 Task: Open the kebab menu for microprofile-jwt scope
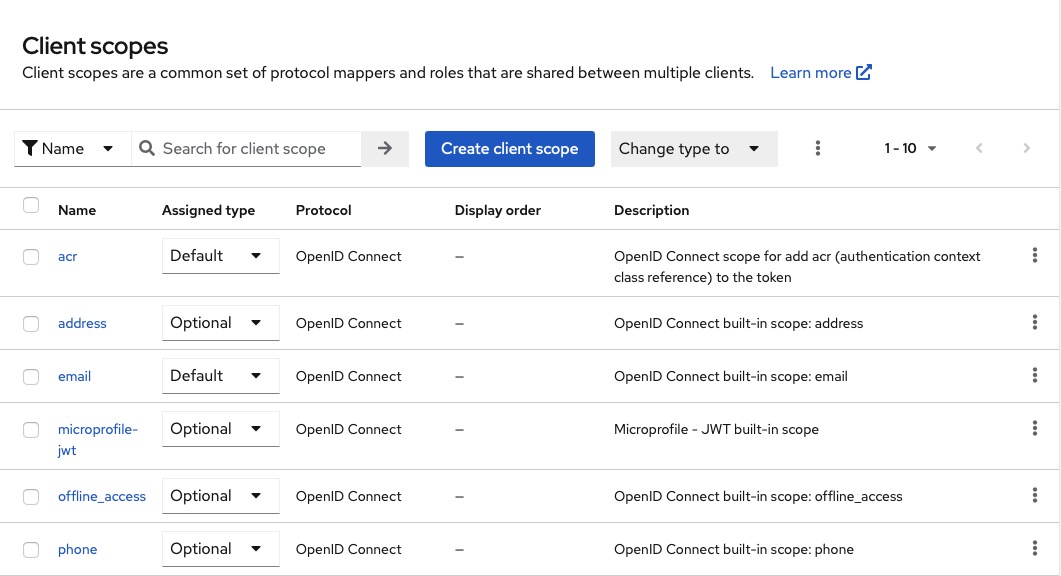[x=1035, y=428]
